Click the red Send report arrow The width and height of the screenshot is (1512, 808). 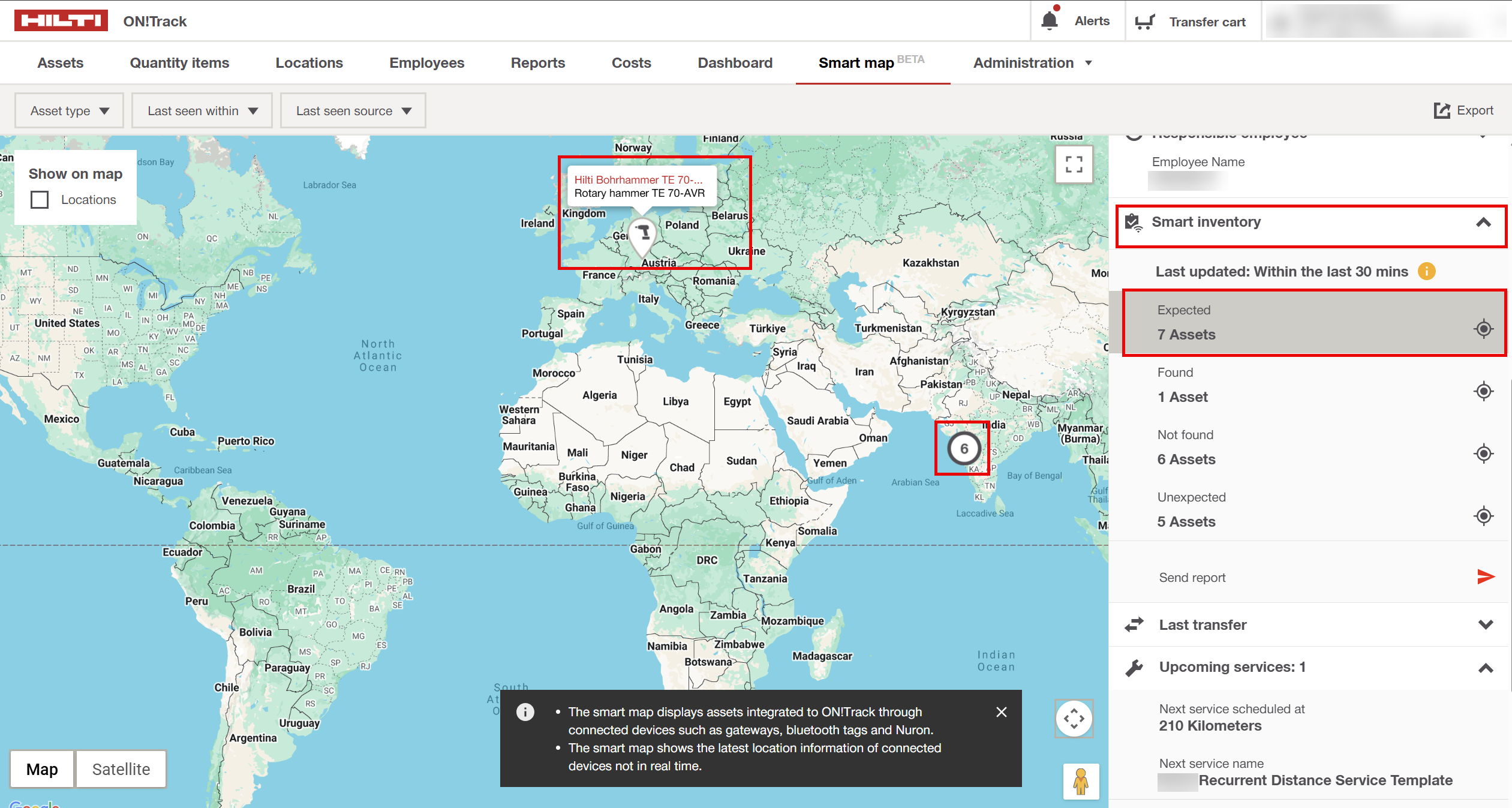pos(1486,577)
